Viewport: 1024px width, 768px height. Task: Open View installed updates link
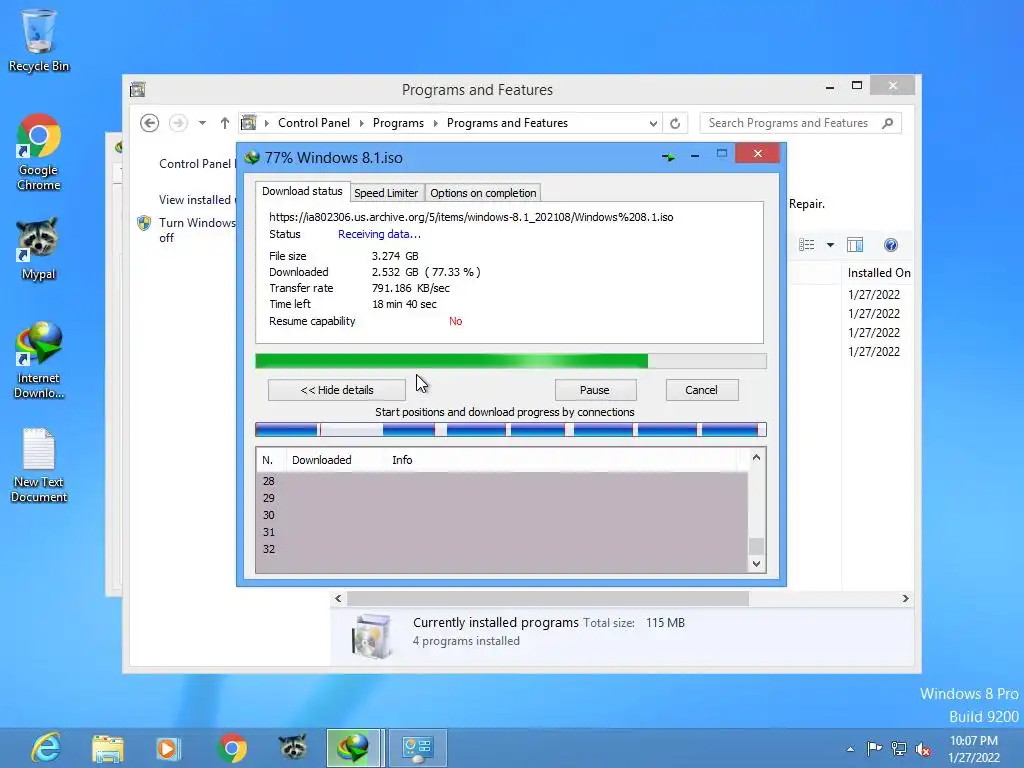[195, 200]
